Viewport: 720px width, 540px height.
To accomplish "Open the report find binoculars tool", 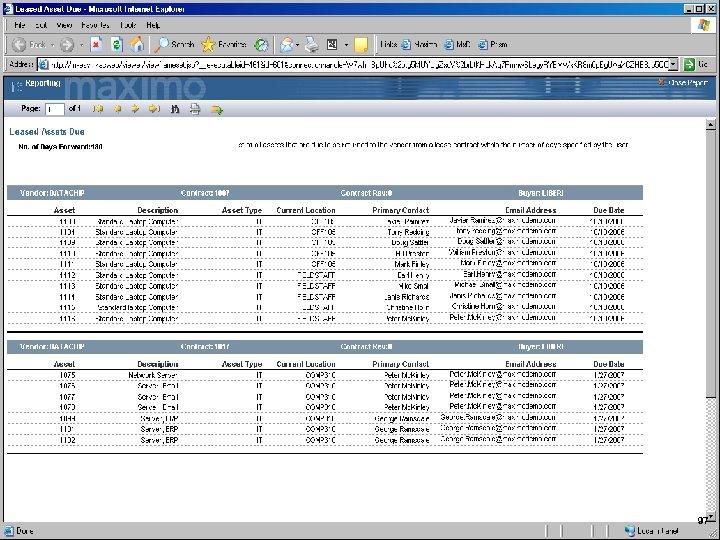I will (175, 109).
